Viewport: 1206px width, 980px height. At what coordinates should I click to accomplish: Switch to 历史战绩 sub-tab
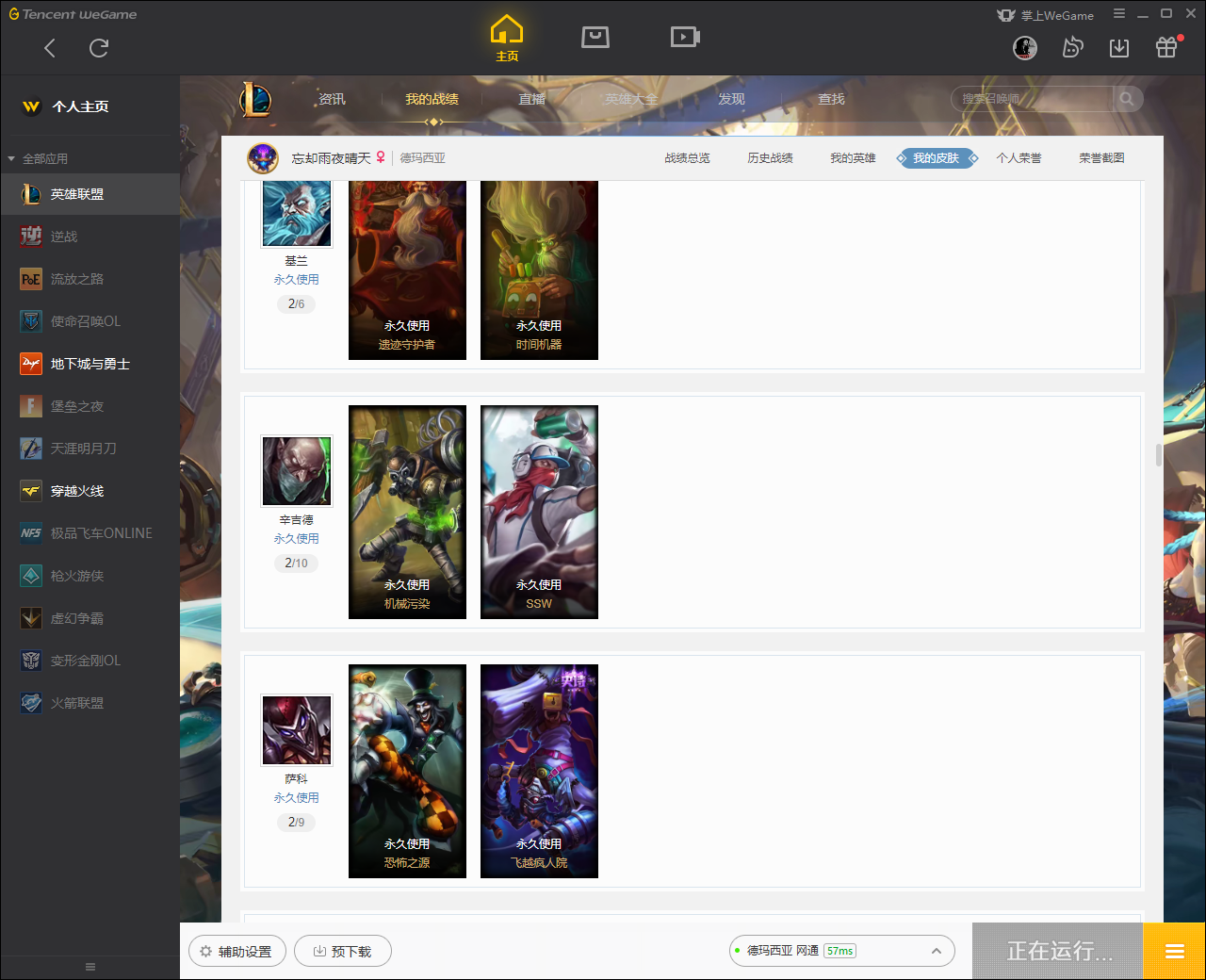[770, 158]
